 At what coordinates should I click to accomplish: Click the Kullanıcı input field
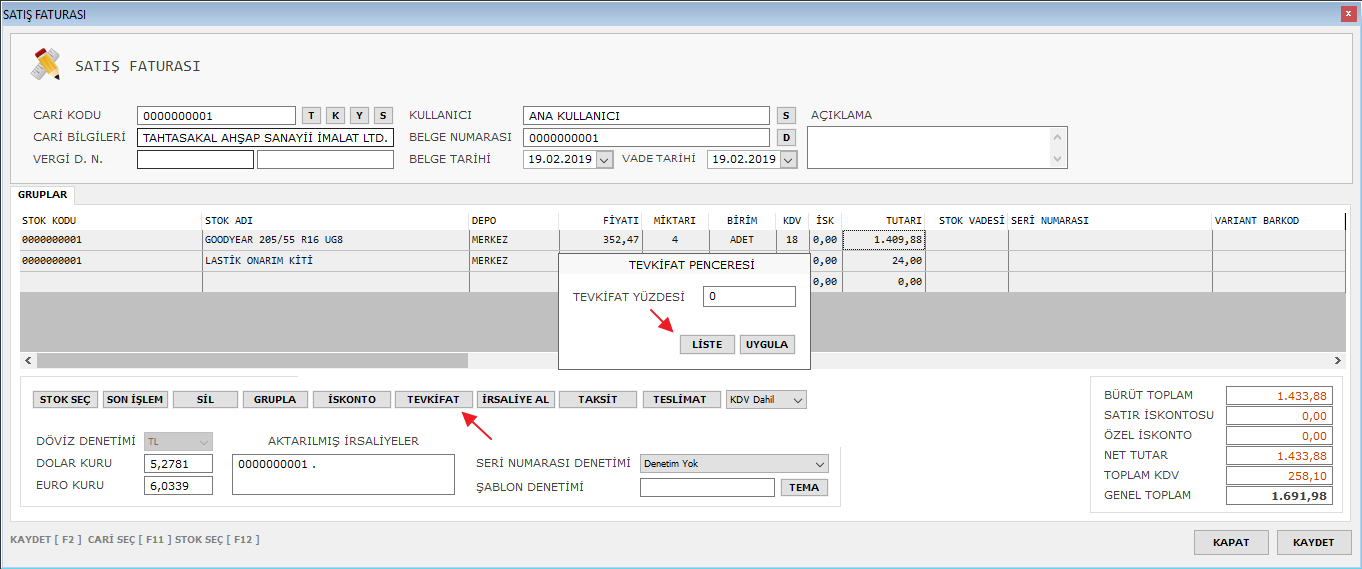tap(646, 115)
